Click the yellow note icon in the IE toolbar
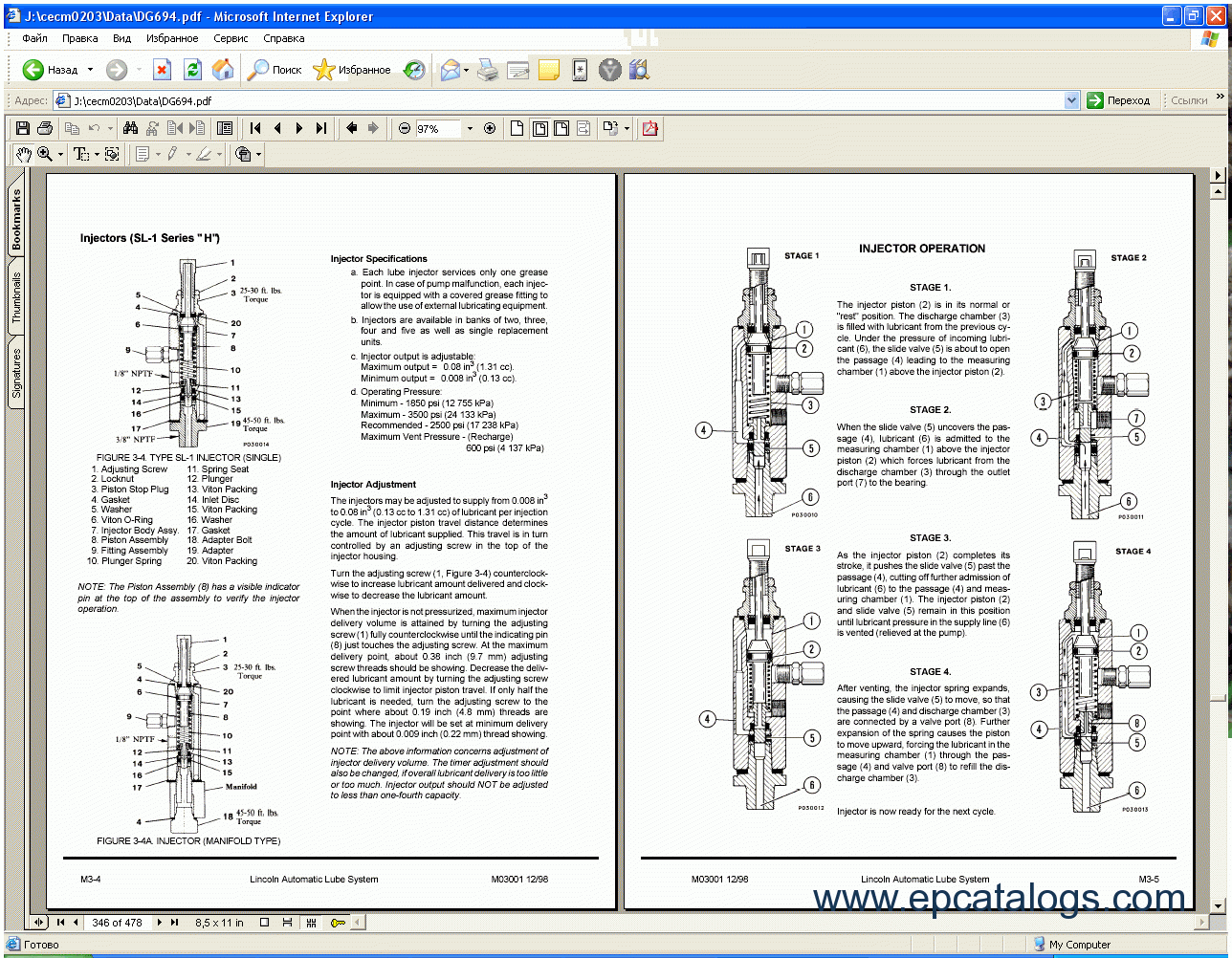 (549, 70)
